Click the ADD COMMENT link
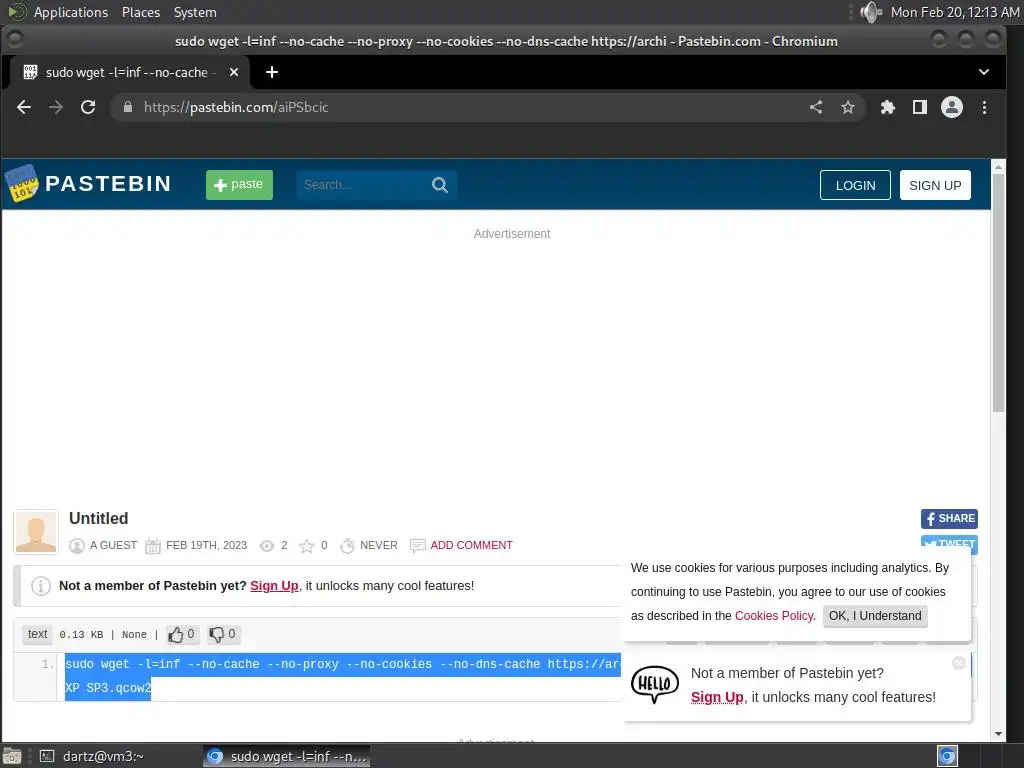Screen dimensions: 1024x768 pyautogui.click(x=471, y=545)
